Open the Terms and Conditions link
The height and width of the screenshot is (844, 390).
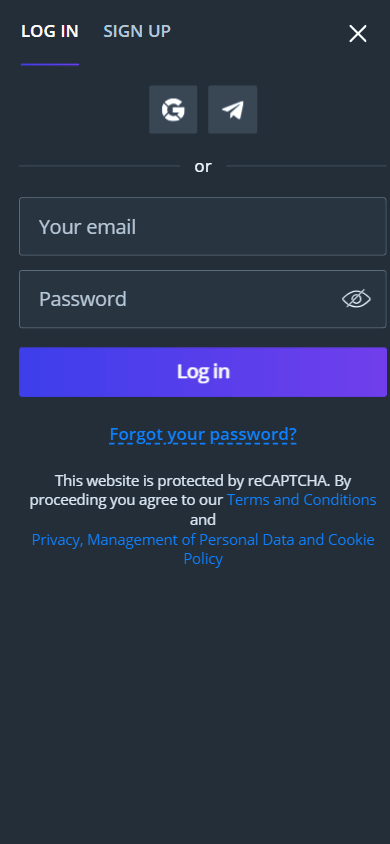(301, 500)
